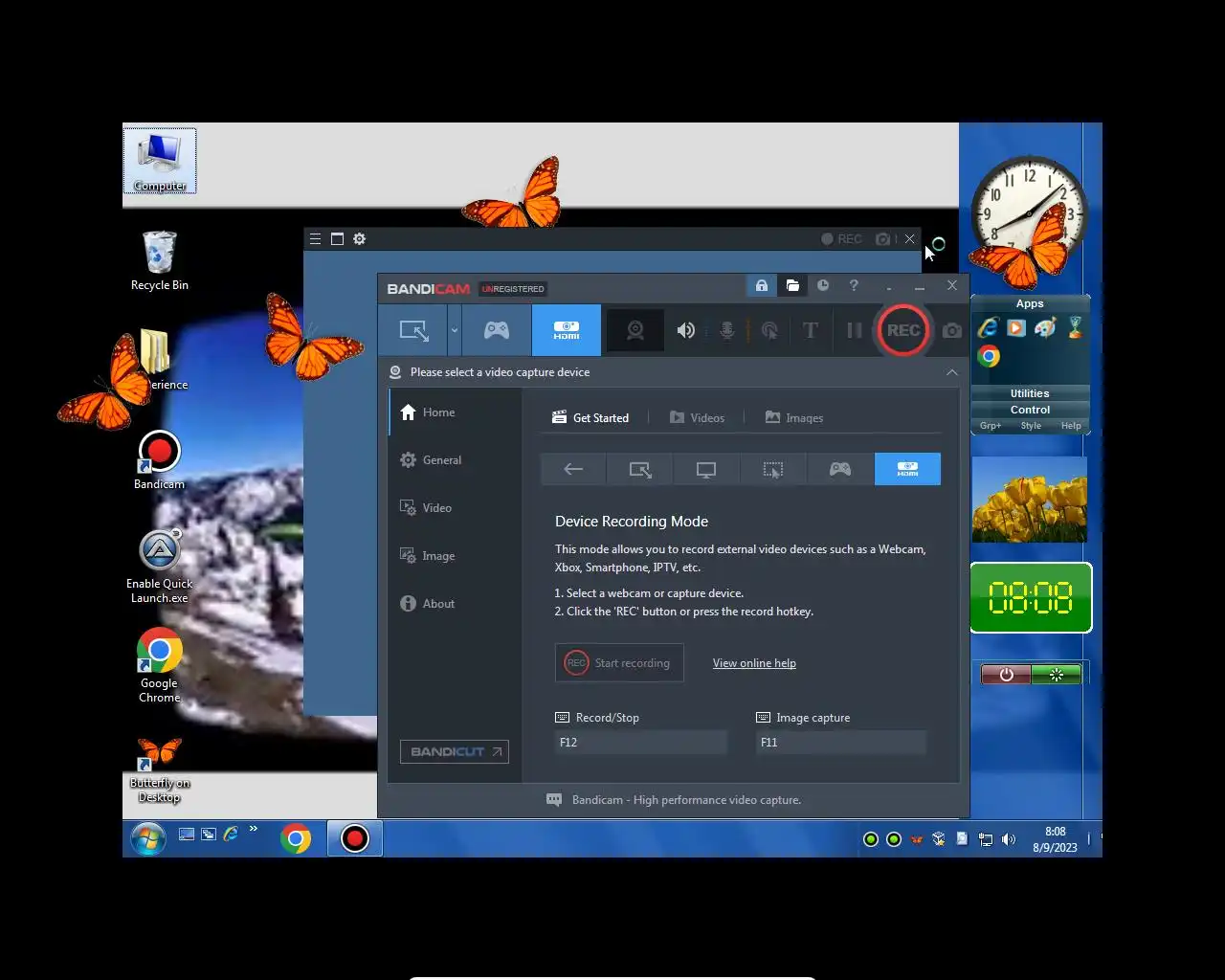Select the rectangle screen recording mode icon
The image size is (1225, 980).
point(413,330)
